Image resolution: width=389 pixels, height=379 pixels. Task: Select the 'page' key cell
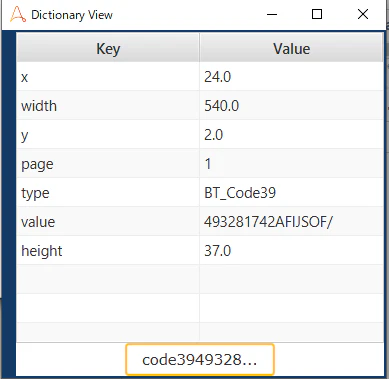click(x=108, y=164)
